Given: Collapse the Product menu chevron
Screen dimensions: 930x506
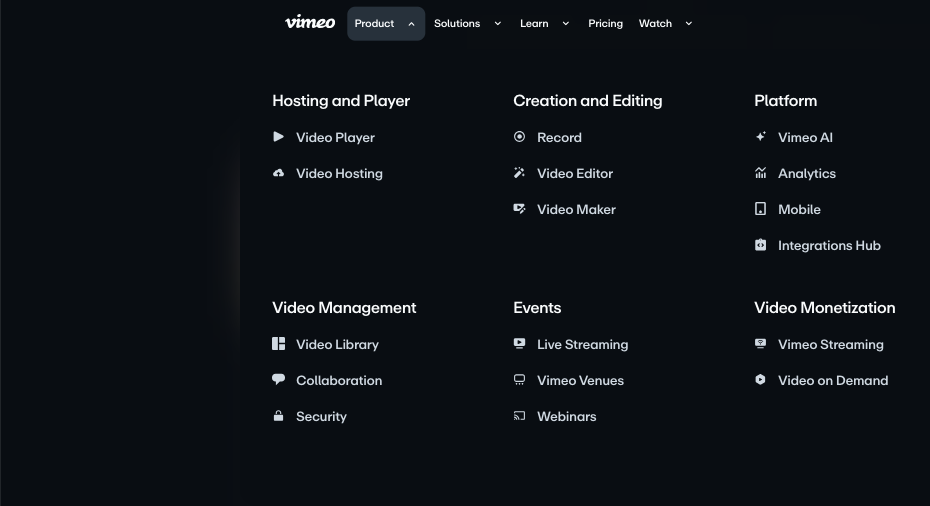Looking at the screenshot, I should (411, 24).
